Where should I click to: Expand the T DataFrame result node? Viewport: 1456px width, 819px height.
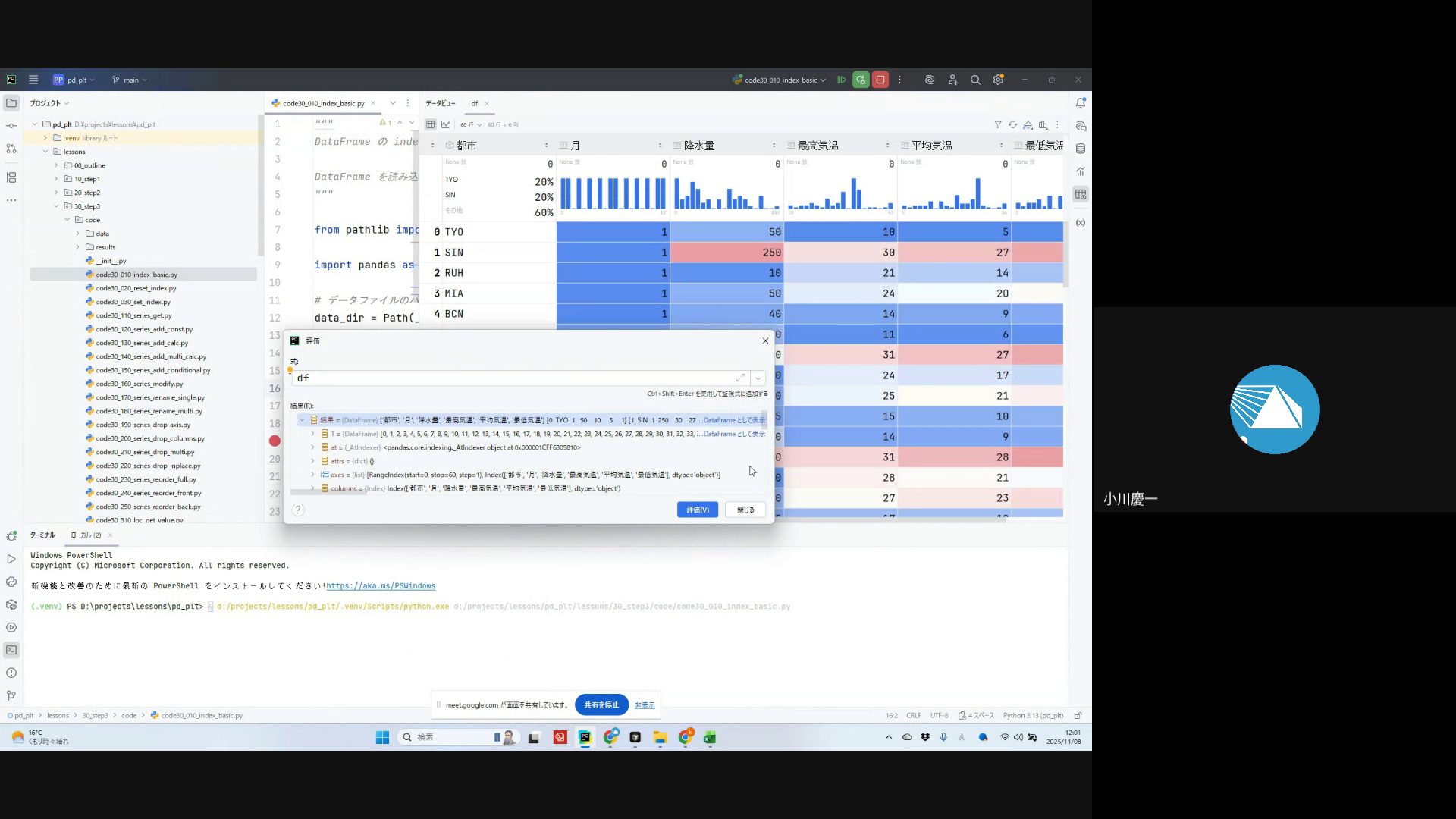pos(312,434)
